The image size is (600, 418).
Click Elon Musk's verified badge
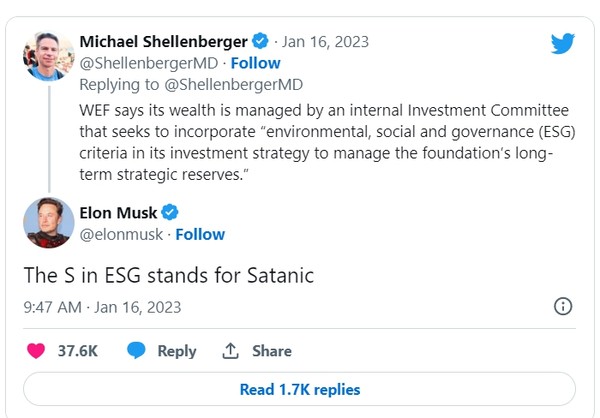(x=170, y=212)
